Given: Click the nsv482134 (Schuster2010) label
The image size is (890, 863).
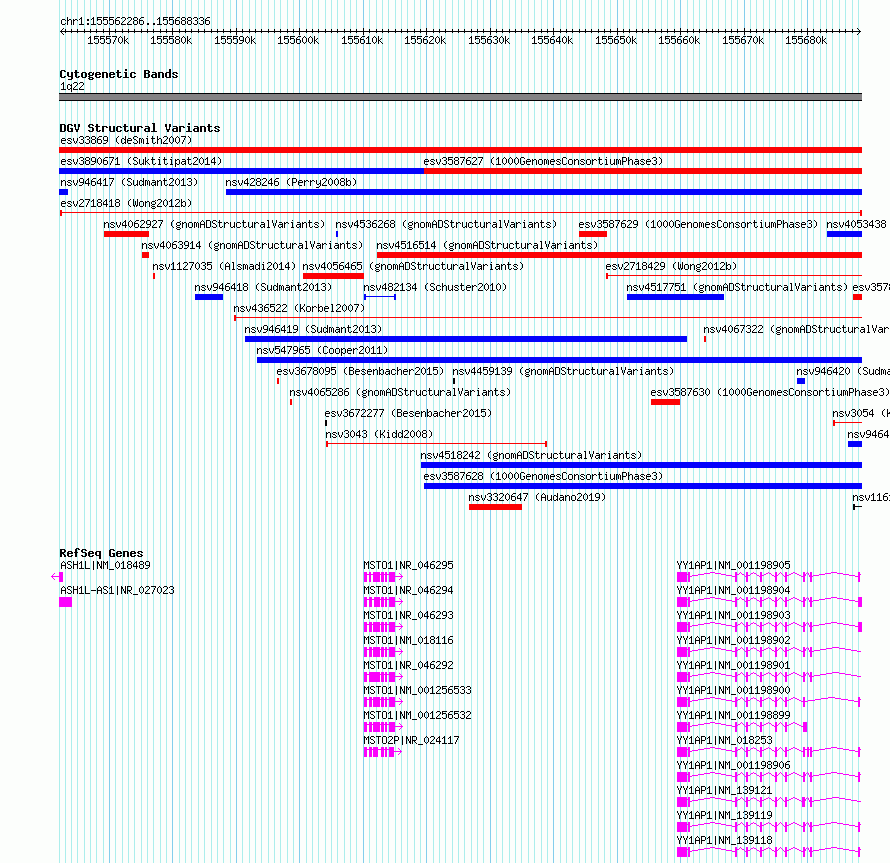Looking at the screenshot, I should (x=435, y=287).
